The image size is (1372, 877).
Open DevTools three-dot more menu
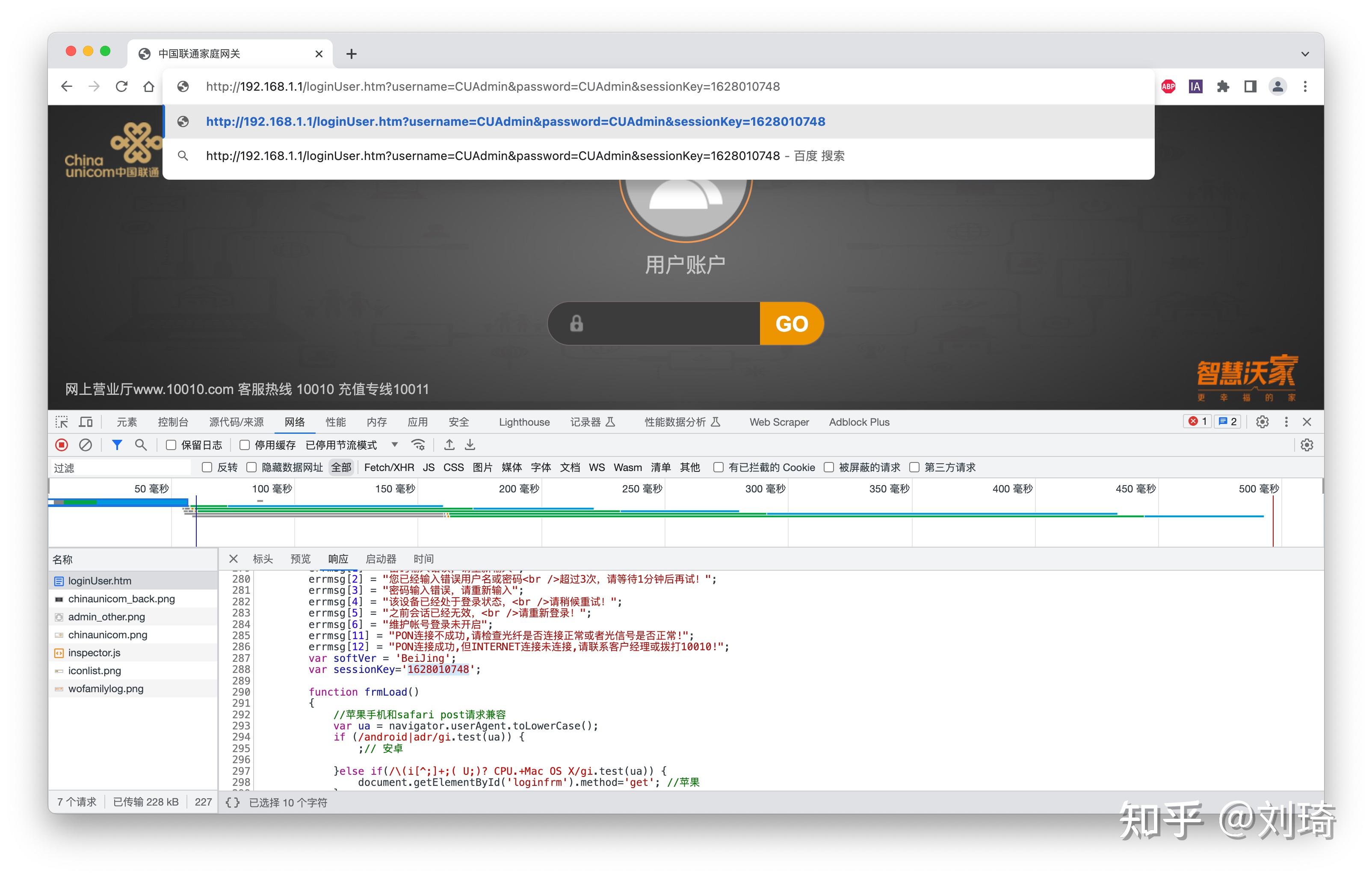pyautogui.click(x=1286, y=422)
